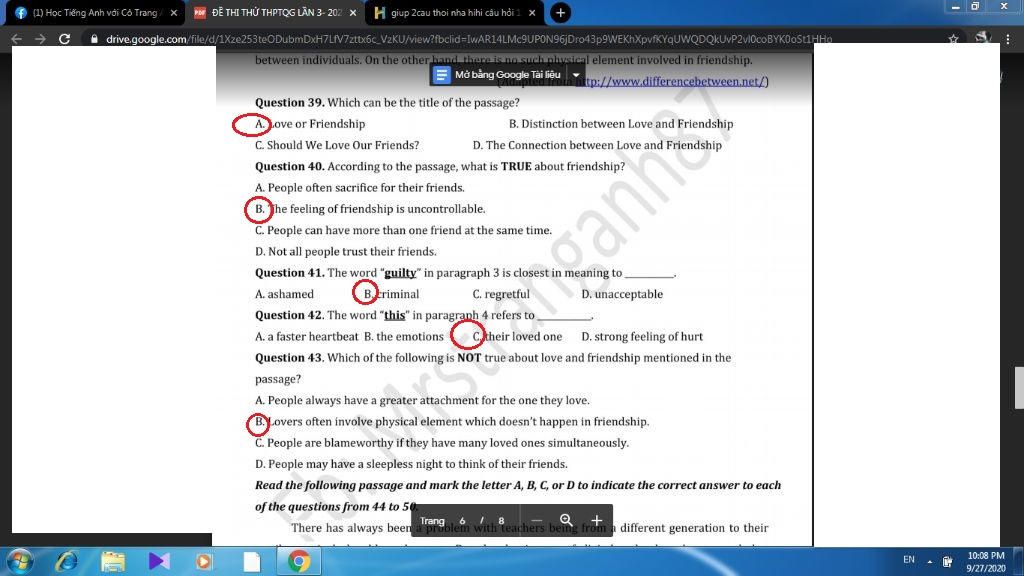Open the orange media player taskbar icon

click(204, 562)
